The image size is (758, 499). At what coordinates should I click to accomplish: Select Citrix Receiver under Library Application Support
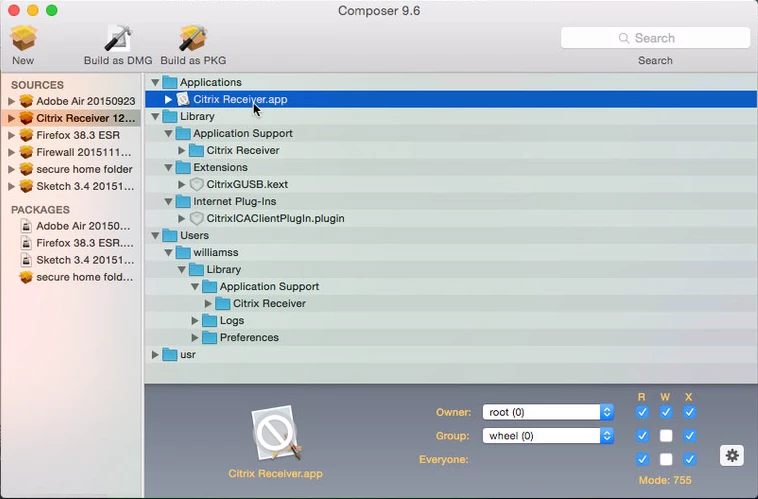click(243, 150)
